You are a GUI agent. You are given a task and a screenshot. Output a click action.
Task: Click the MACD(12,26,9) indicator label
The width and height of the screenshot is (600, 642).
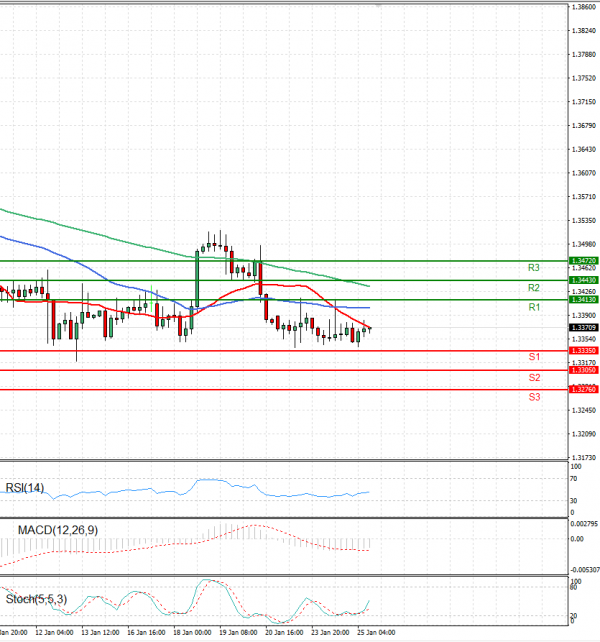tap(58, 530)
